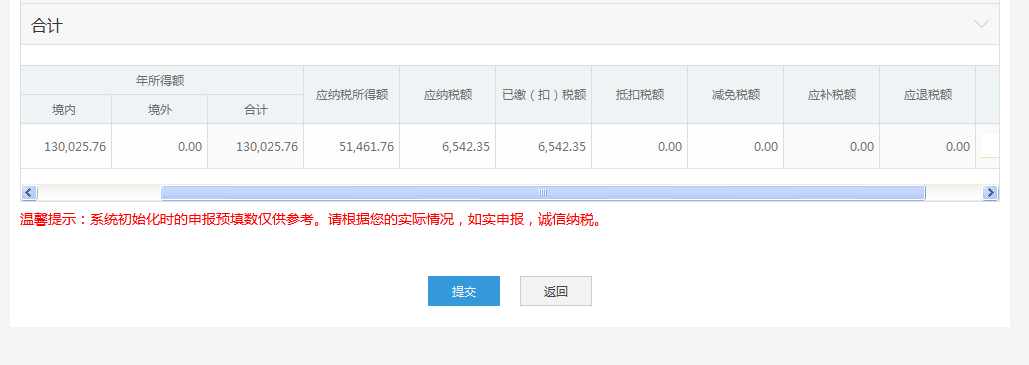
Task: Click the 合计 section header title
Action: [x=47, y=26]
